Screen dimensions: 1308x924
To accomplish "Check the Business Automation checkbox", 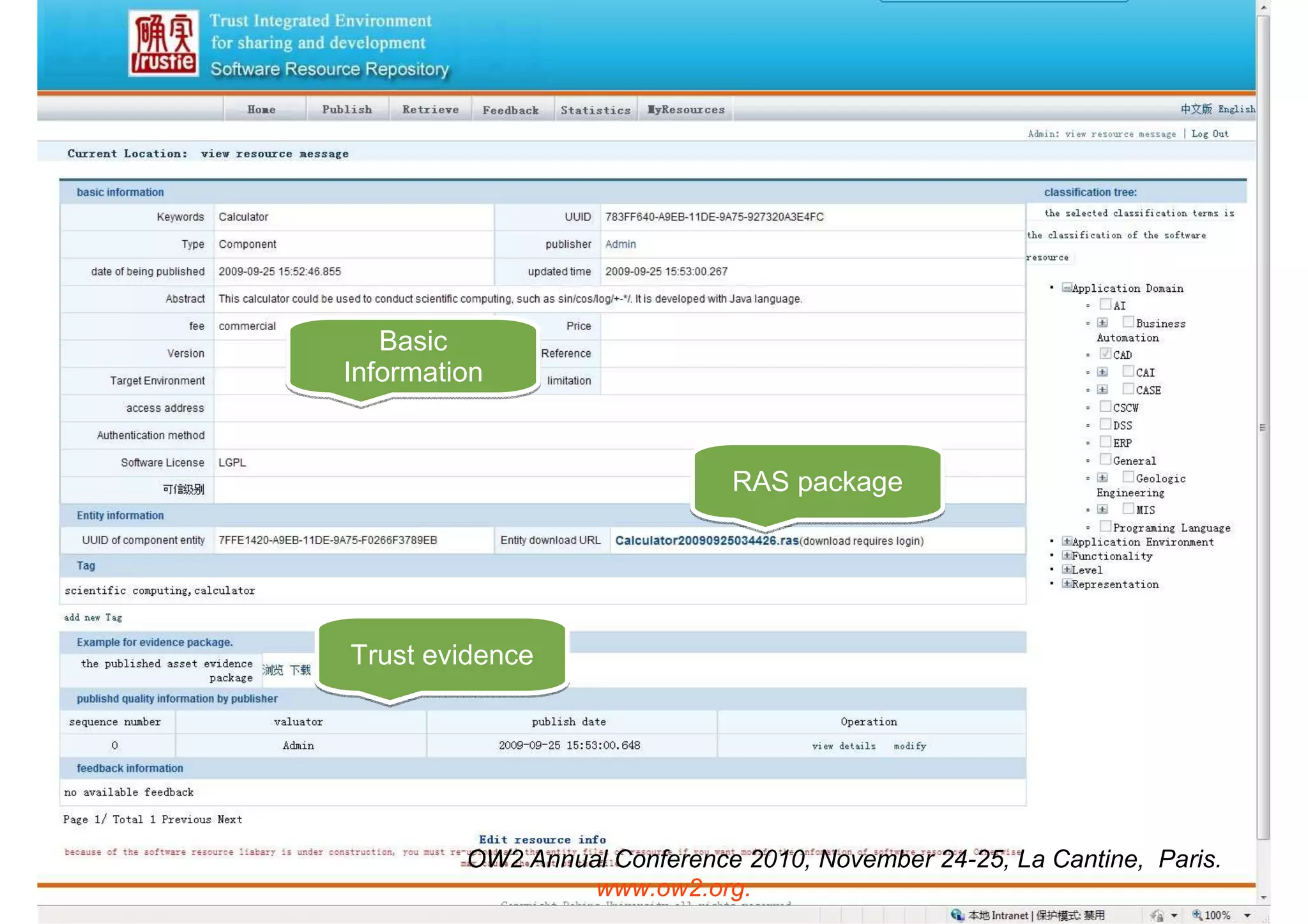I will (1129, 322).
